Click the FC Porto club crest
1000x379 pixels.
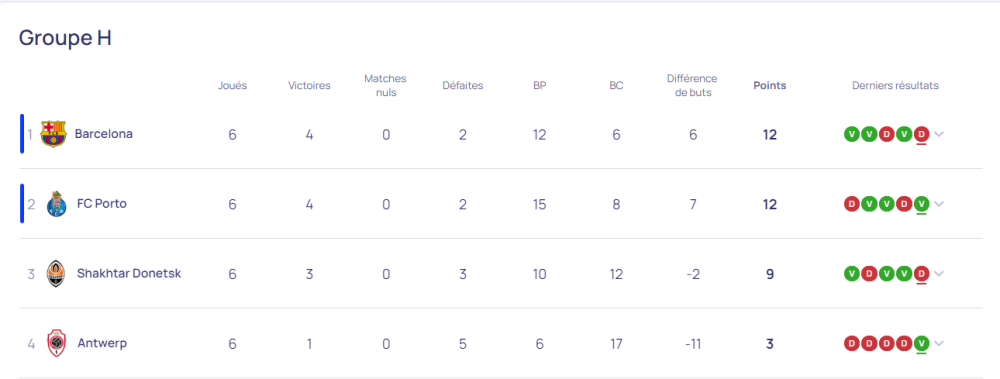(x=56, y=204)
